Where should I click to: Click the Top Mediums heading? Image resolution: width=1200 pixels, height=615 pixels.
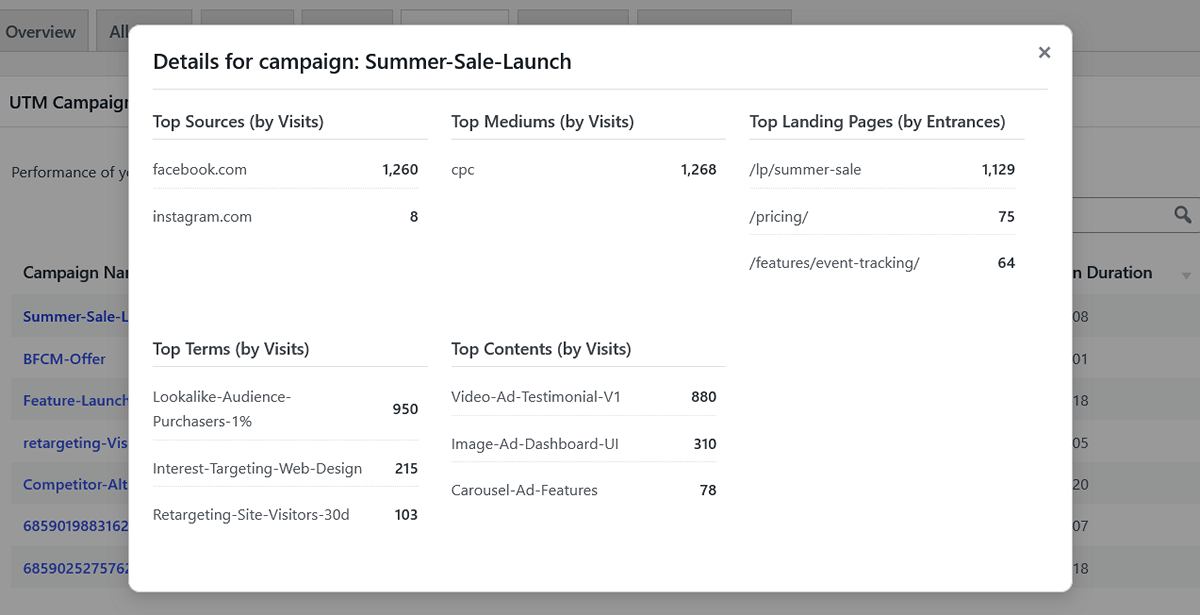tap(542, 121)
